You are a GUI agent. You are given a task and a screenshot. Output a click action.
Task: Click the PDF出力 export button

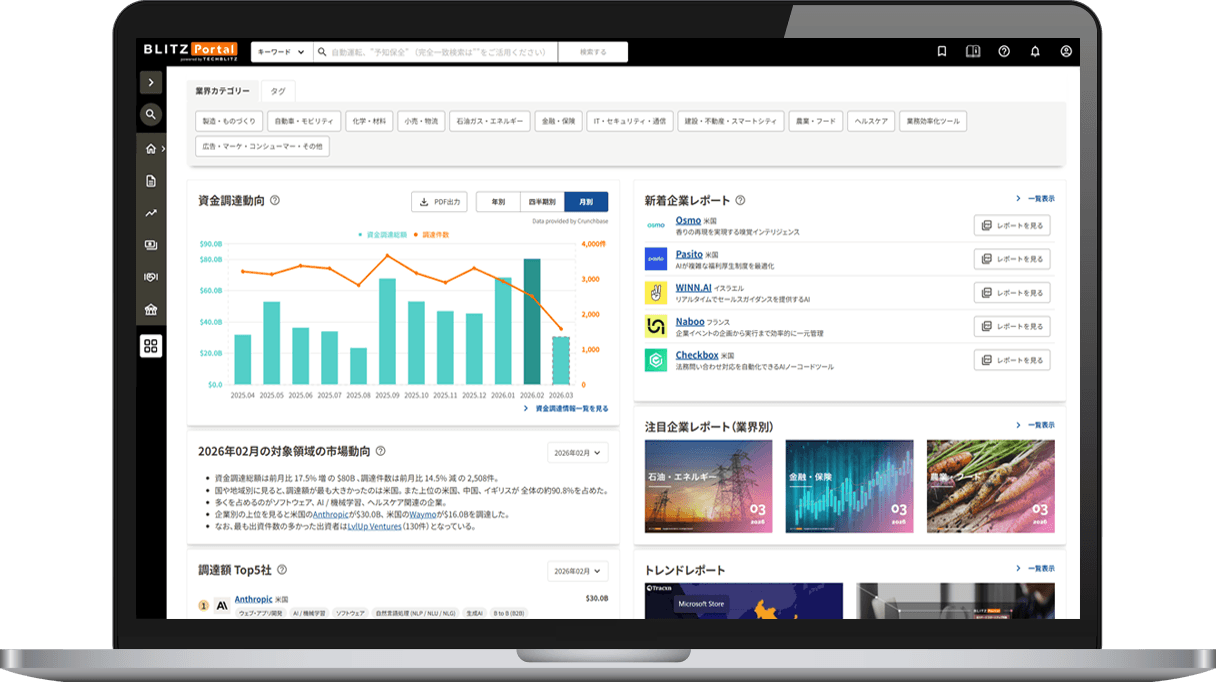click(x=439, y=202)
